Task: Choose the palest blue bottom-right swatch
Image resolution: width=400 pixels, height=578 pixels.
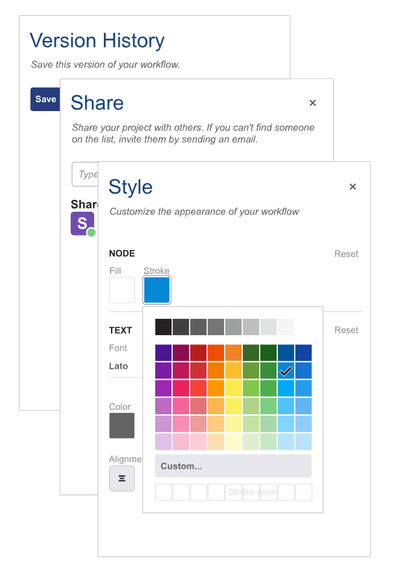Action: click(303, 442)
